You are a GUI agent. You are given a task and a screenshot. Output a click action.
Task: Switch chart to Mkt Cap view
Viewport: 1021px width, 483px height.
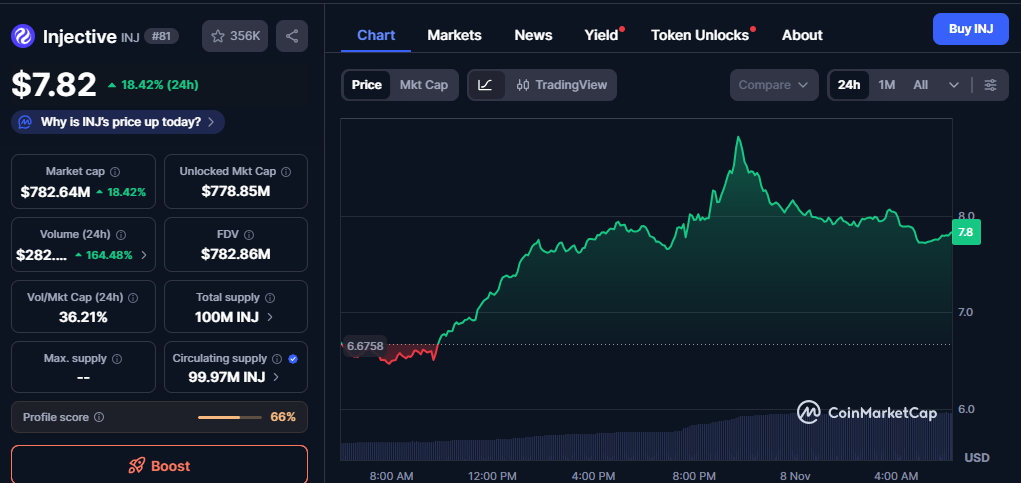(424, 85)
